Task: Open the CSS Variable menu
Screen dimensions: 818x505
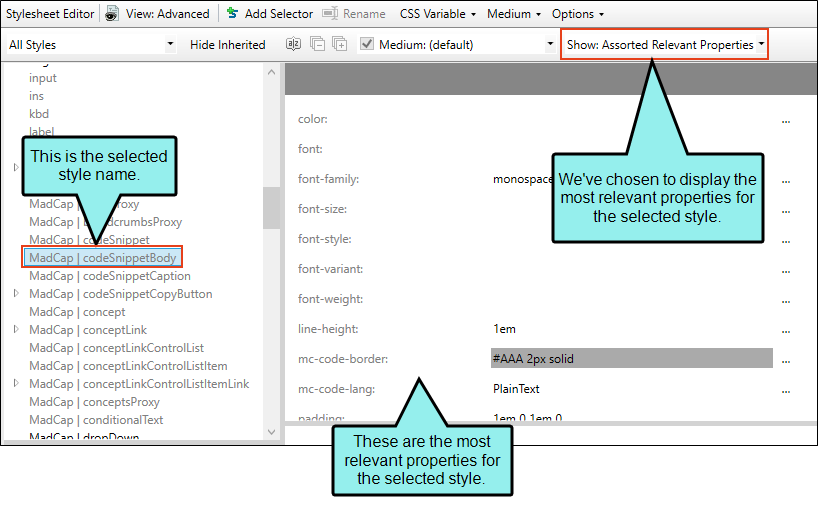Action: pos(438,14)
